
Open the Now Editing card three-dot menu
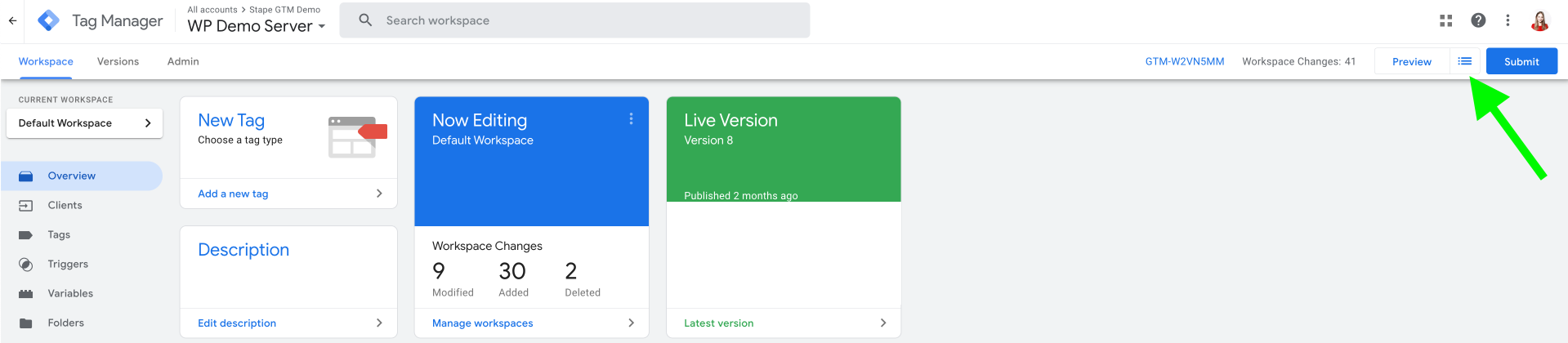tap(631, 119)
